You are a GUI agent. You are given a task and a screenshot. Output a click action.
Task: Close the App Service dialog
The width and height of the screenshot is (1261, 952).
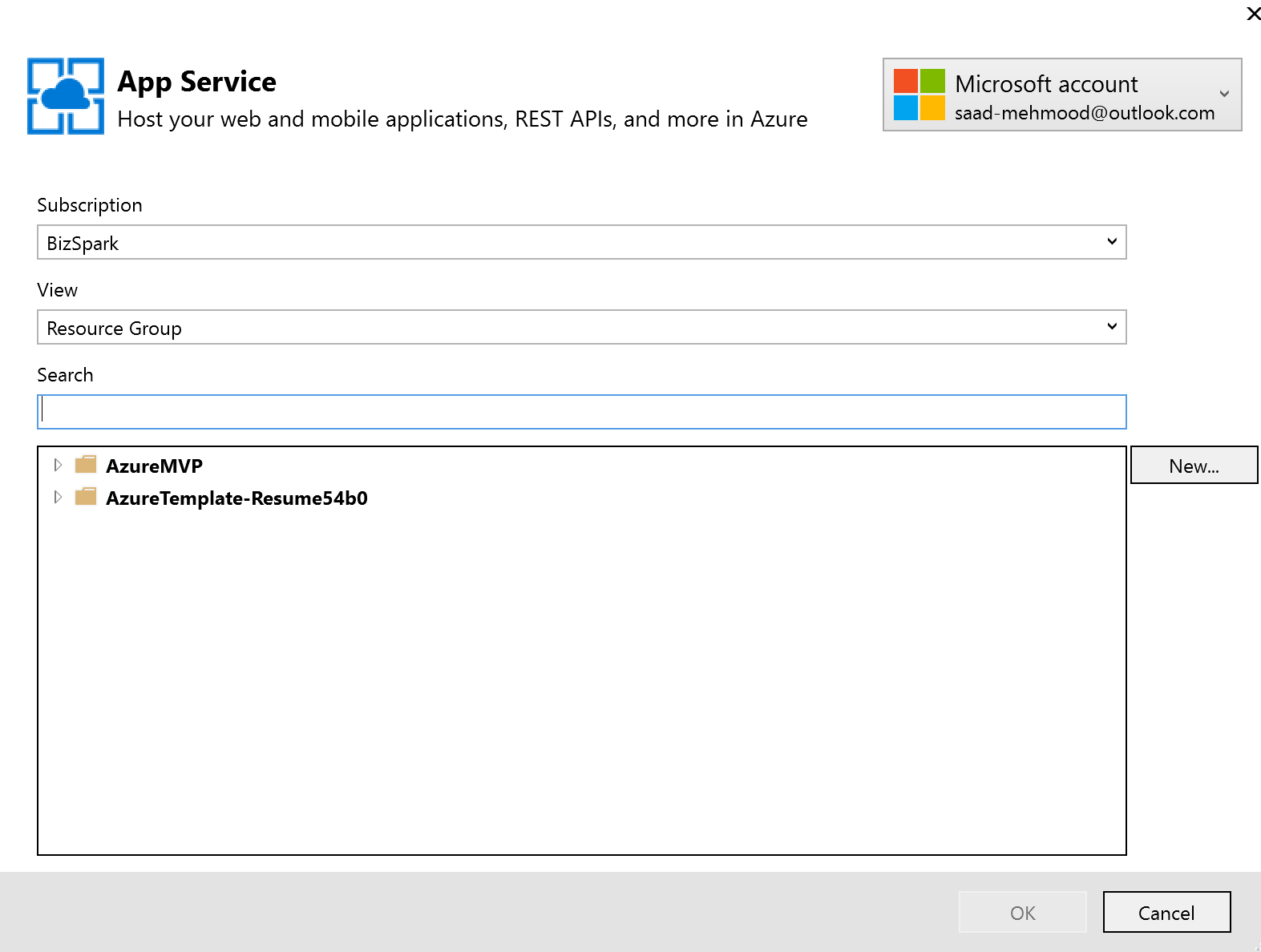click(1253, 14)
